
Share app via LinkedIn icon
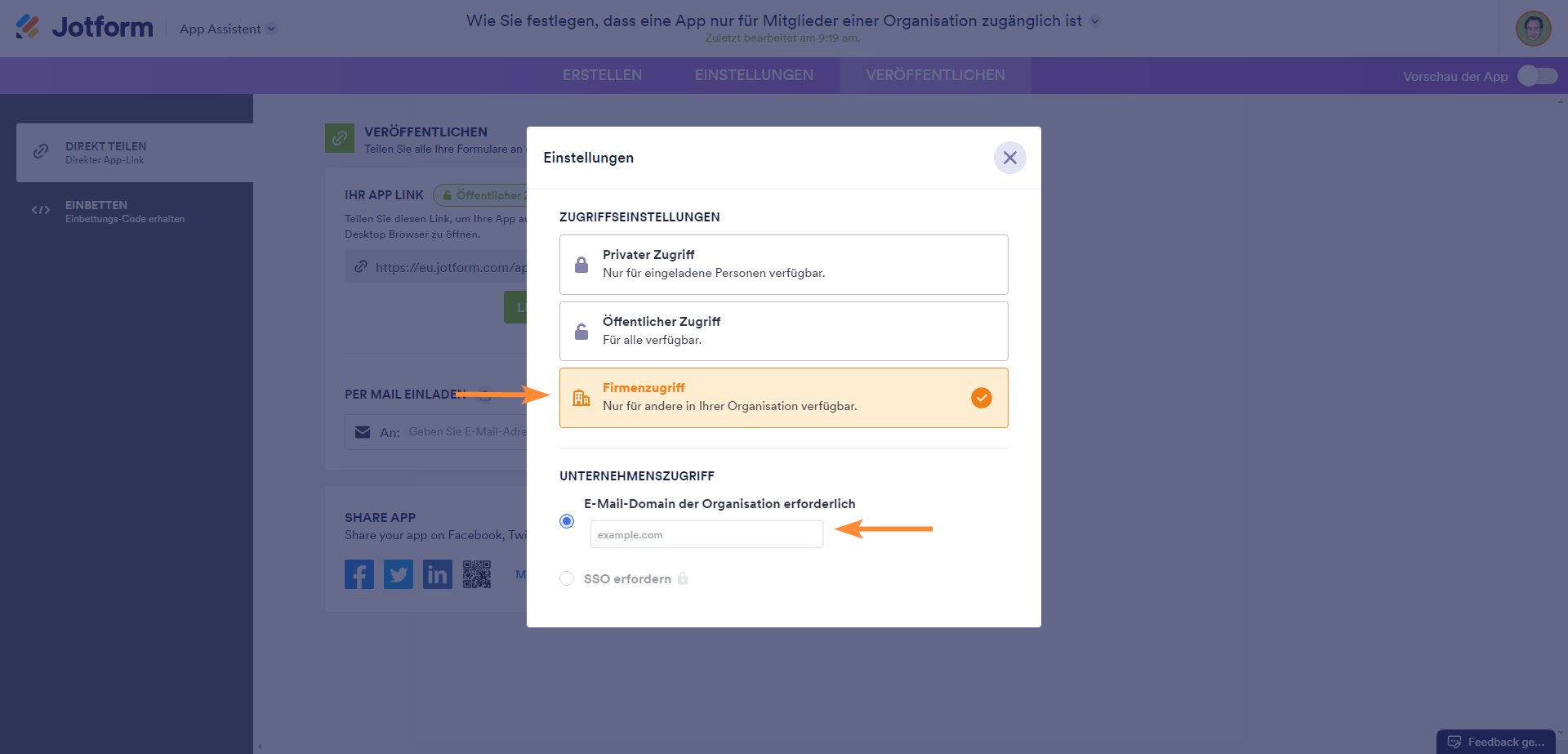click(438, 574)
